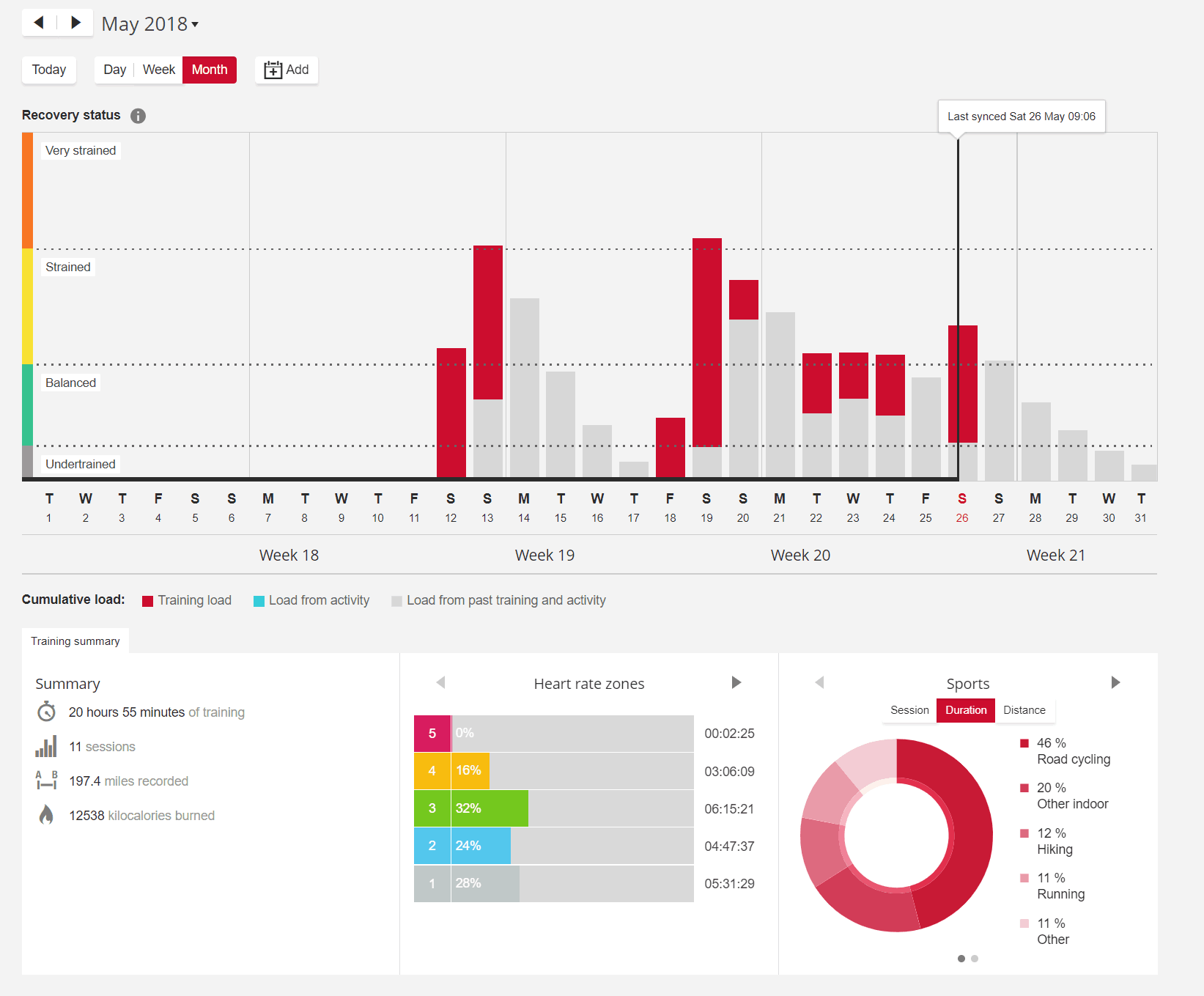Show next Heart rate zones panel
The height and width of the screenshot is (996, 1204).
coord(736,683)
